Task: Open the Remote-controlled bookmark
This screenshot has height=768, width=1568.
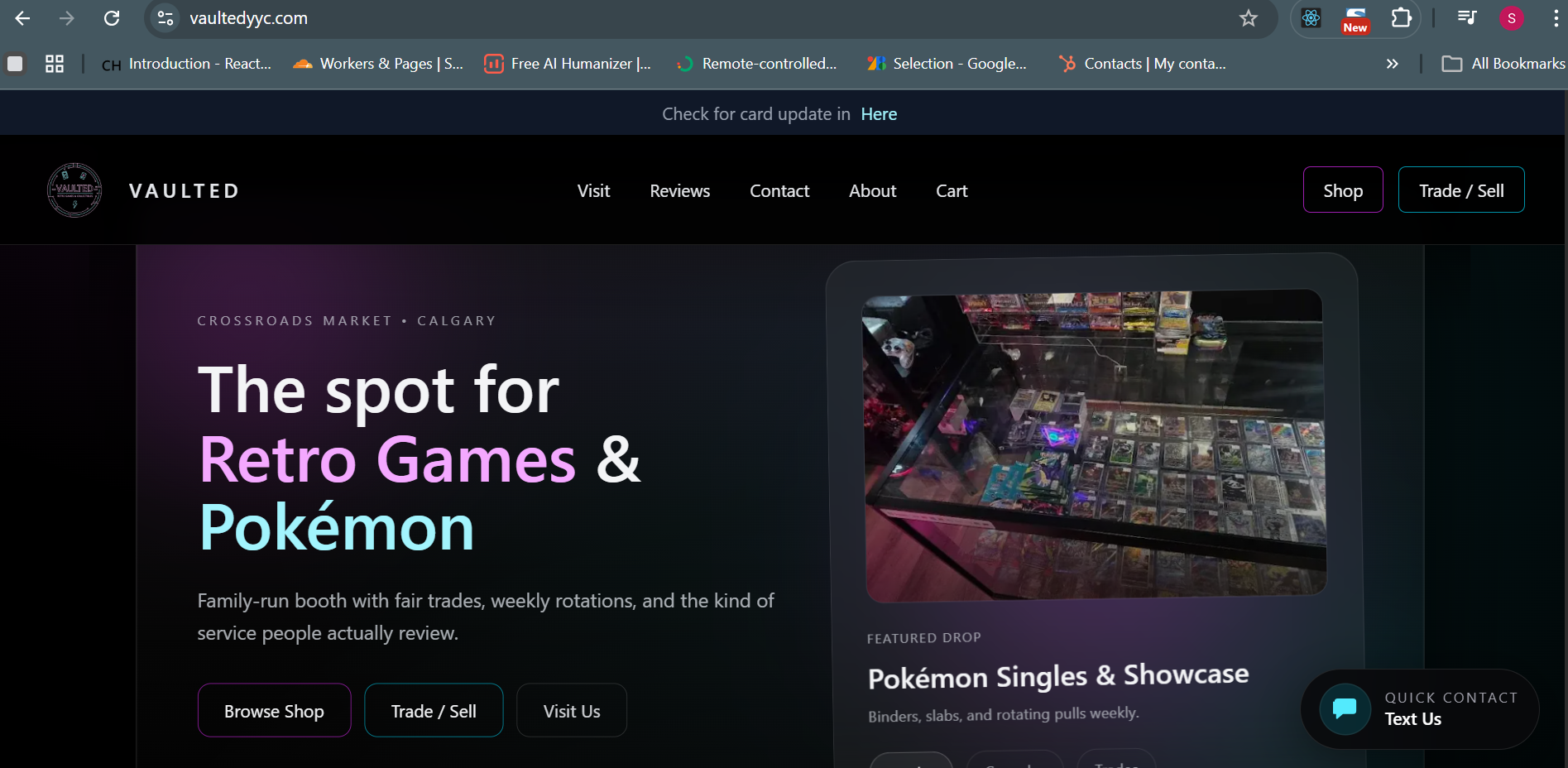Action: coord(756,64)
